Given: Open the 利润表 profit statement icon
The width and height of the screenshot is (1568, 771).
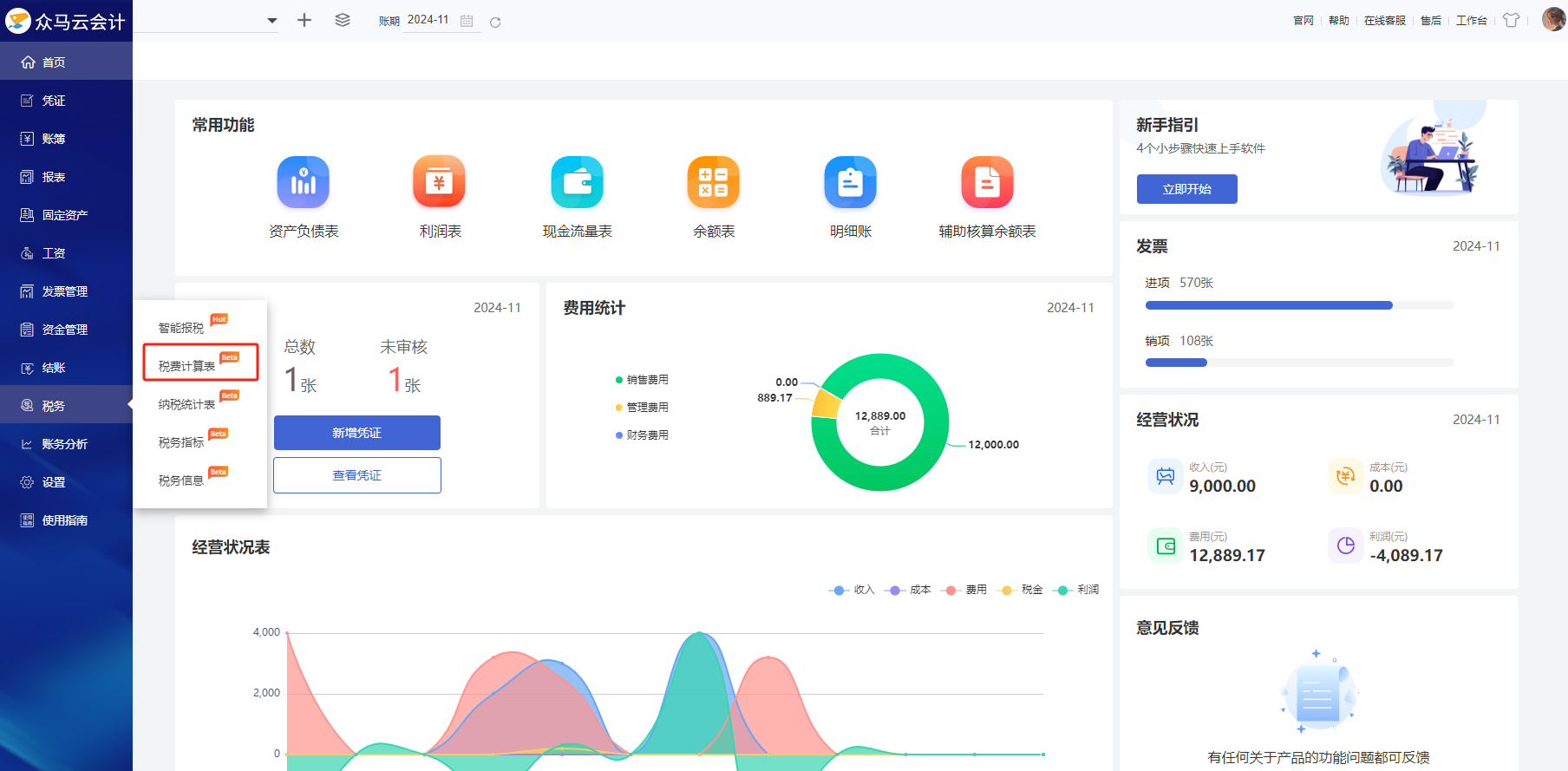Looking at the screenshot, I should pyautogui.click(x=440, y=182).
